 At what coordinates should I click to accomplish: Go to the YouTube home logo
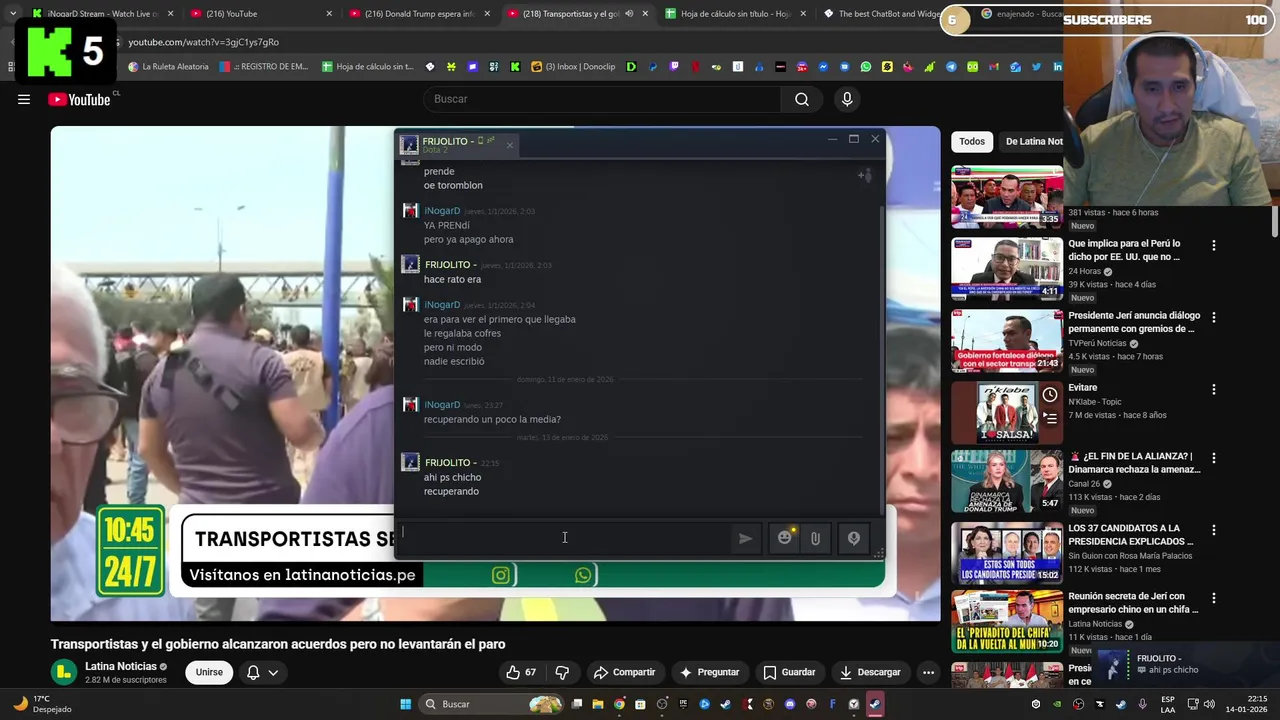click(x=79, y=99)
